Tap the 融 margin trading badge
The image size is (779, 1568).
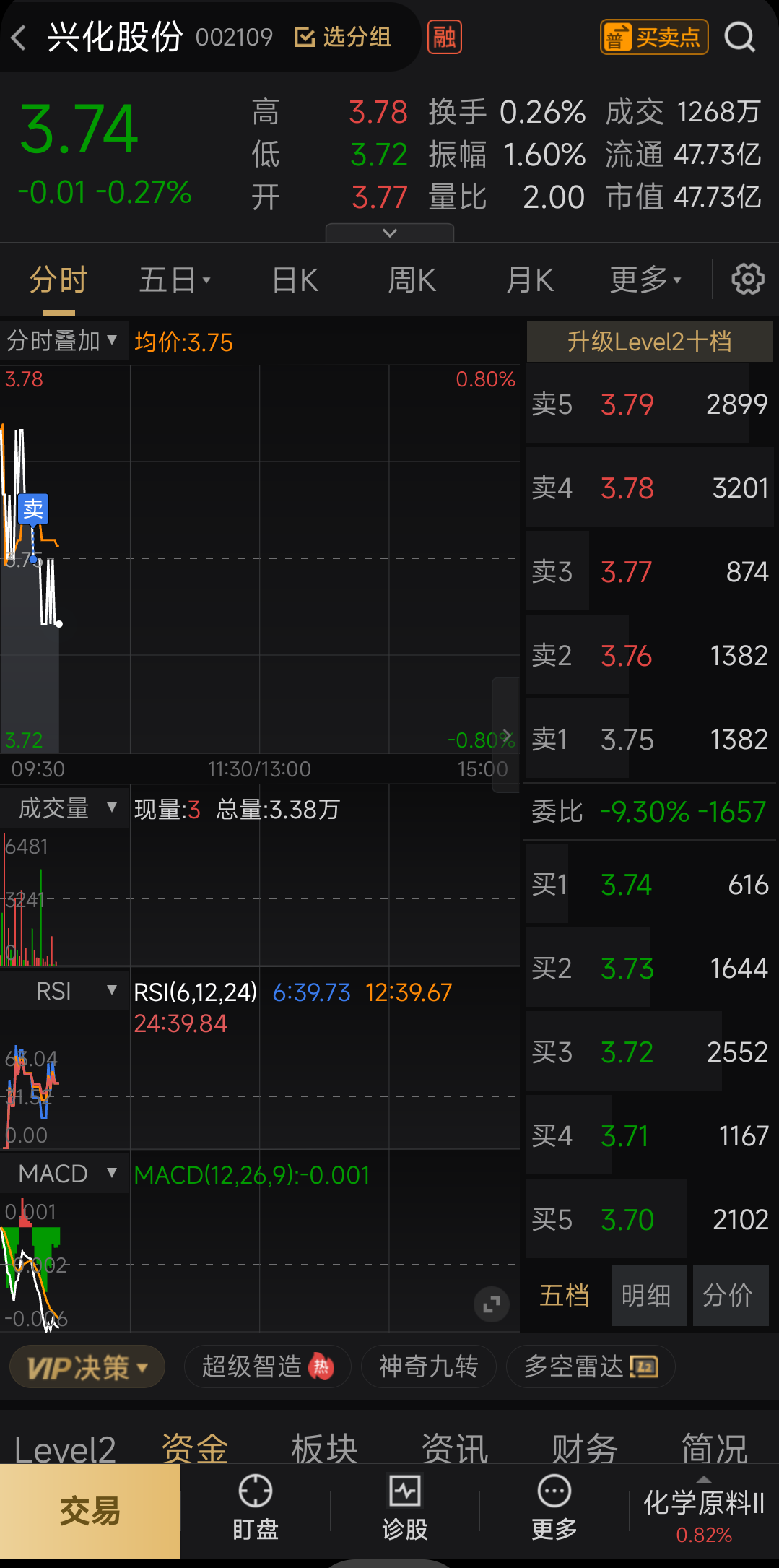click(x=445, y=38)
